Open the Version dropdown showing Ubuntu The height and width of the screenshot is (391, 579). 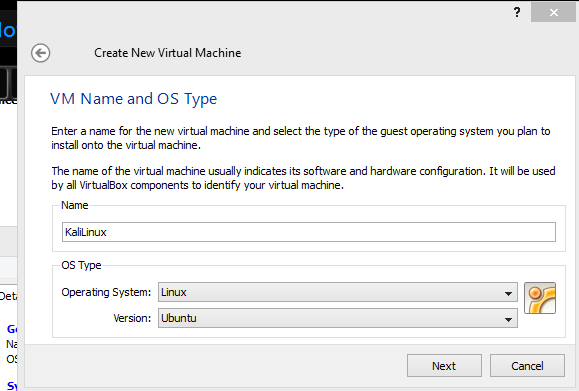(x=338, y=318)
